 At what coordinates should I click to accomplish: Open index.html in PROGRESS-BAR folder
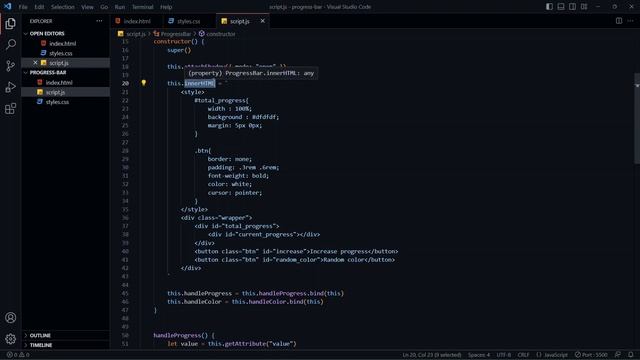(x=65, y=82)
